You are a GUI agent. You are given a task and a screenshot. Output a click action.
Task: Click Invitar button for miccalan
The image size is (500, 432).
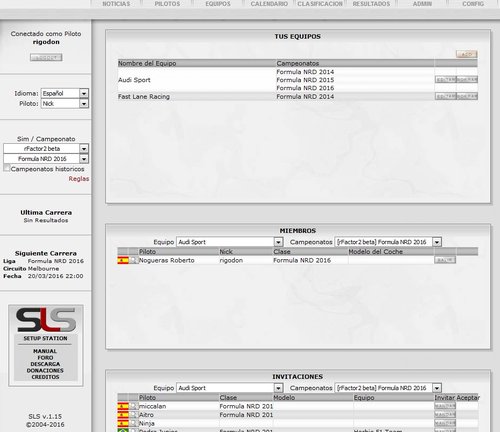coord(445,406)
